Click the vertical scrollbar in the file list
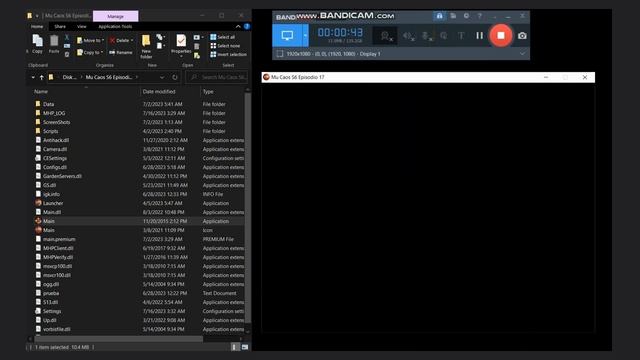The height and width of the screenshot is (360, 640). coord(247,208)
